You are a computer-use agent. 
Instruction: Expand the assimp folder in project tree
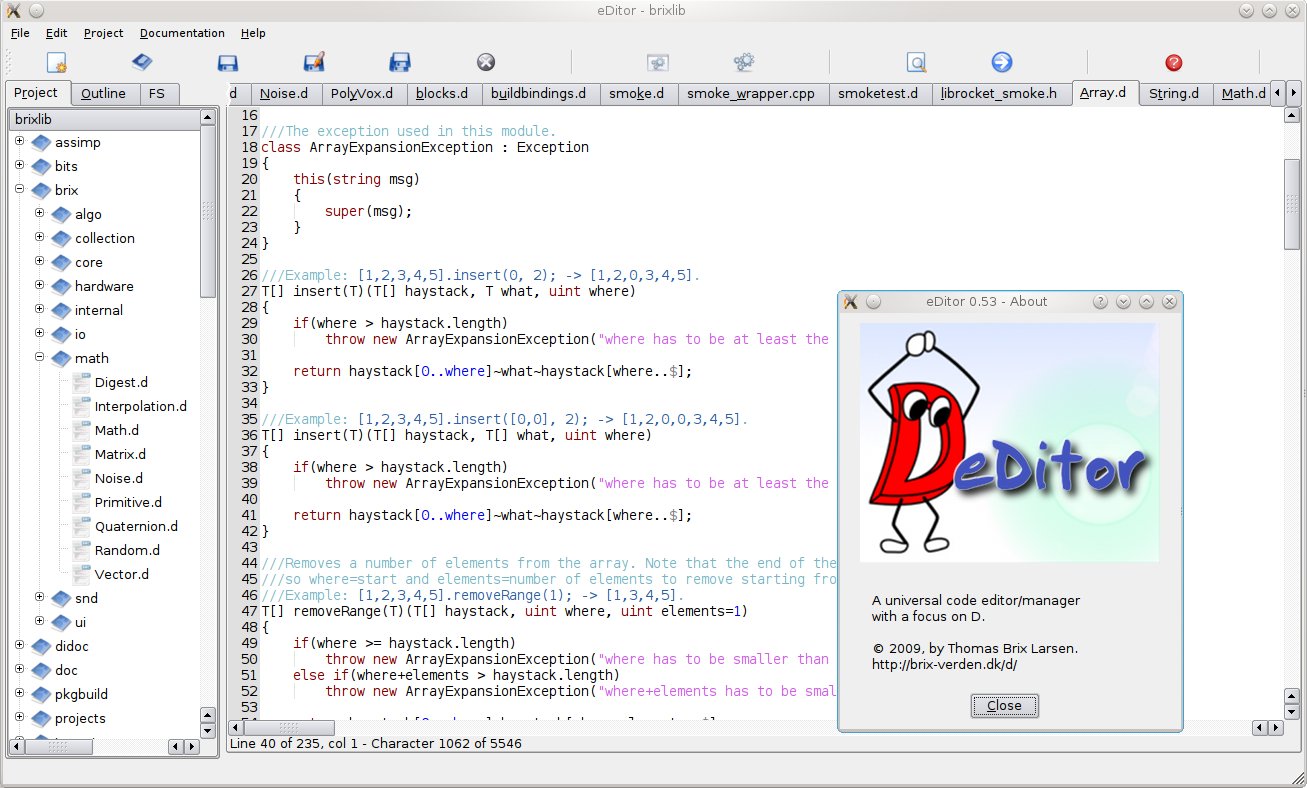(x=19, y=141)
